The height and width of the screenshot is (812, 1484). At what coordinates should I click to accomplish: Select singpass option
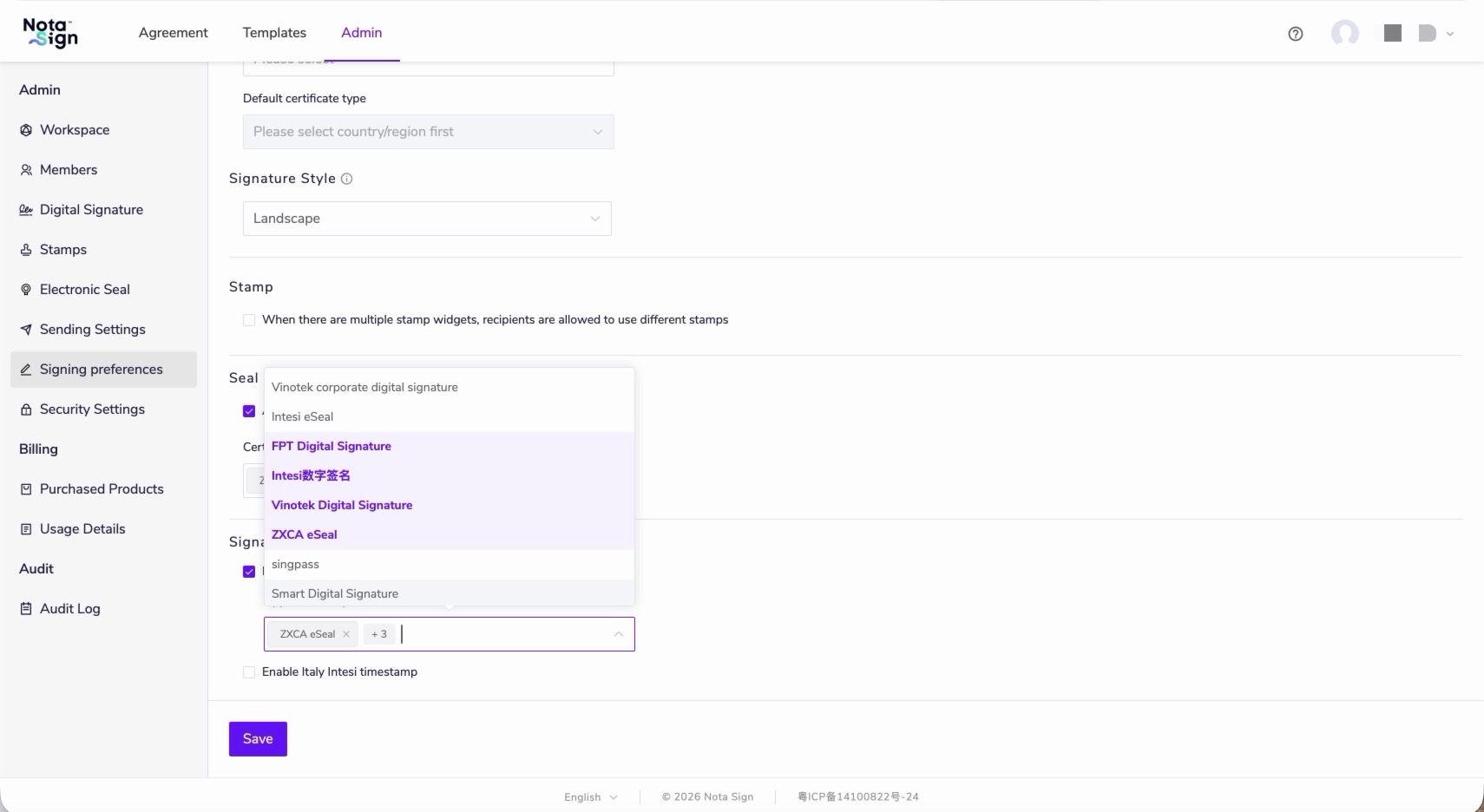click(450, 565)
